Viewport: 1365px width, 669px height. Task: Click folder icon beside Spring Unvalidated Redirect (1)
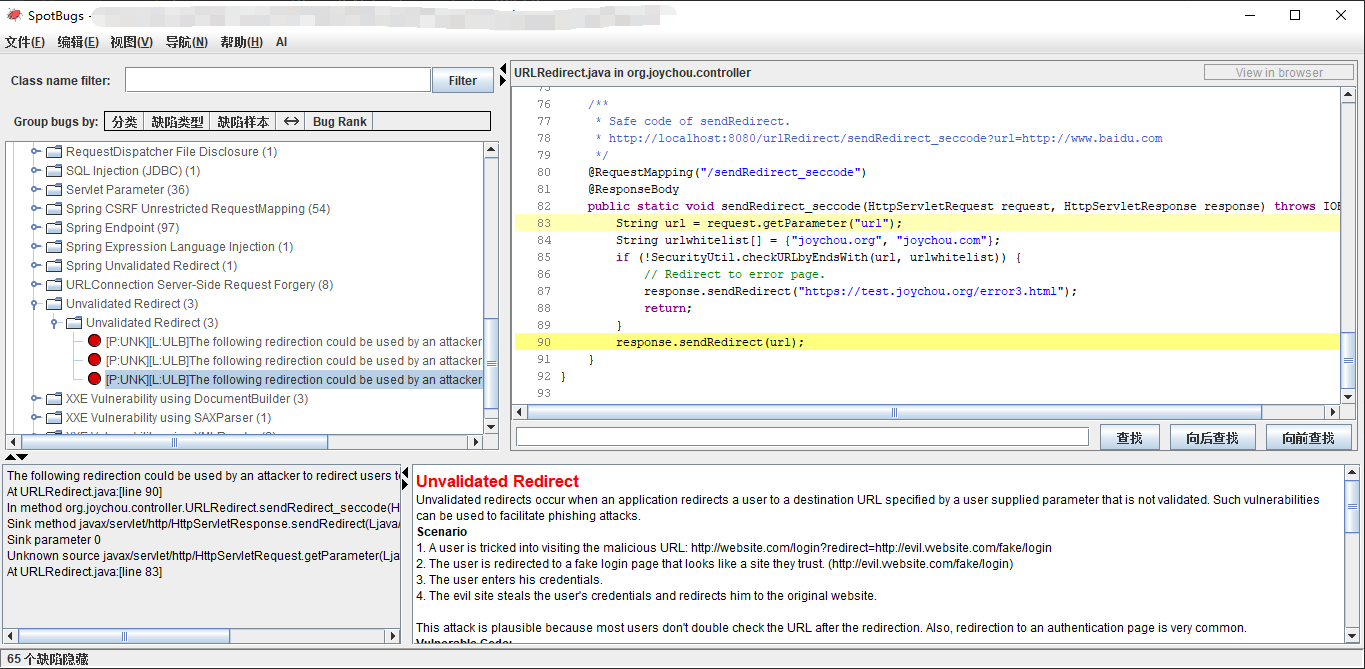54,266
